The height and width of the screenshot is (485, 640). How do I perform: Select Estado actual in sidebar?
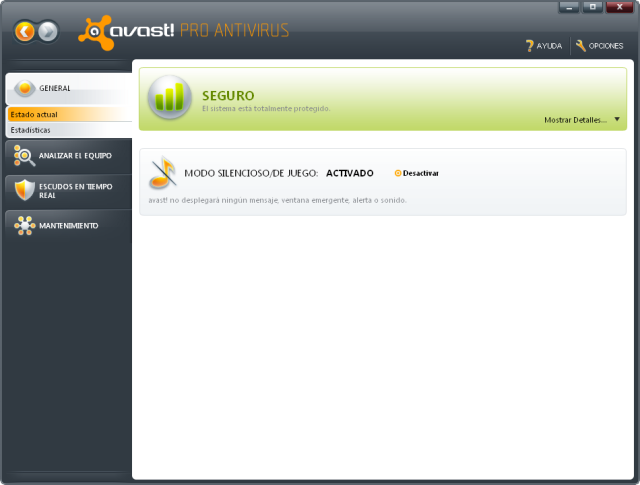[35, 114]
